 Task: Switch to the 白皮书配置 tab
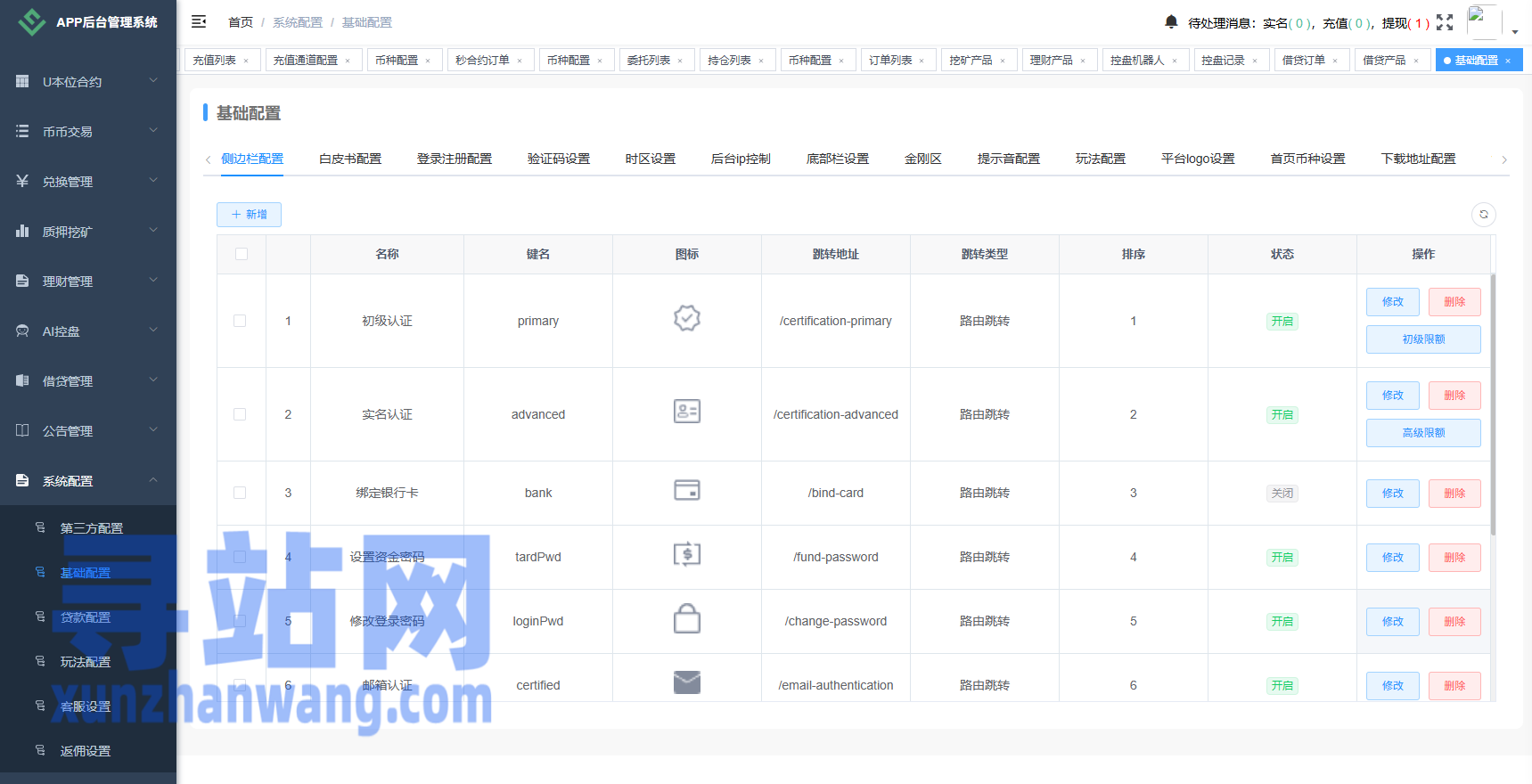pos(350,159)
